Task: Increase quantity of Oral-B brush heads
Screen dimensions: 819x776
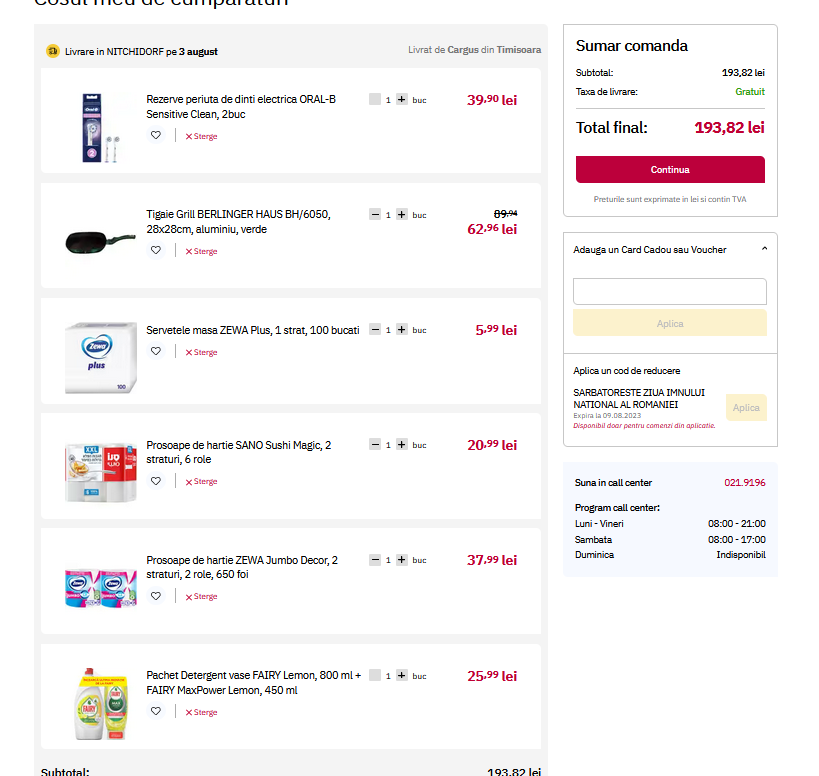Action: (402, 100)
